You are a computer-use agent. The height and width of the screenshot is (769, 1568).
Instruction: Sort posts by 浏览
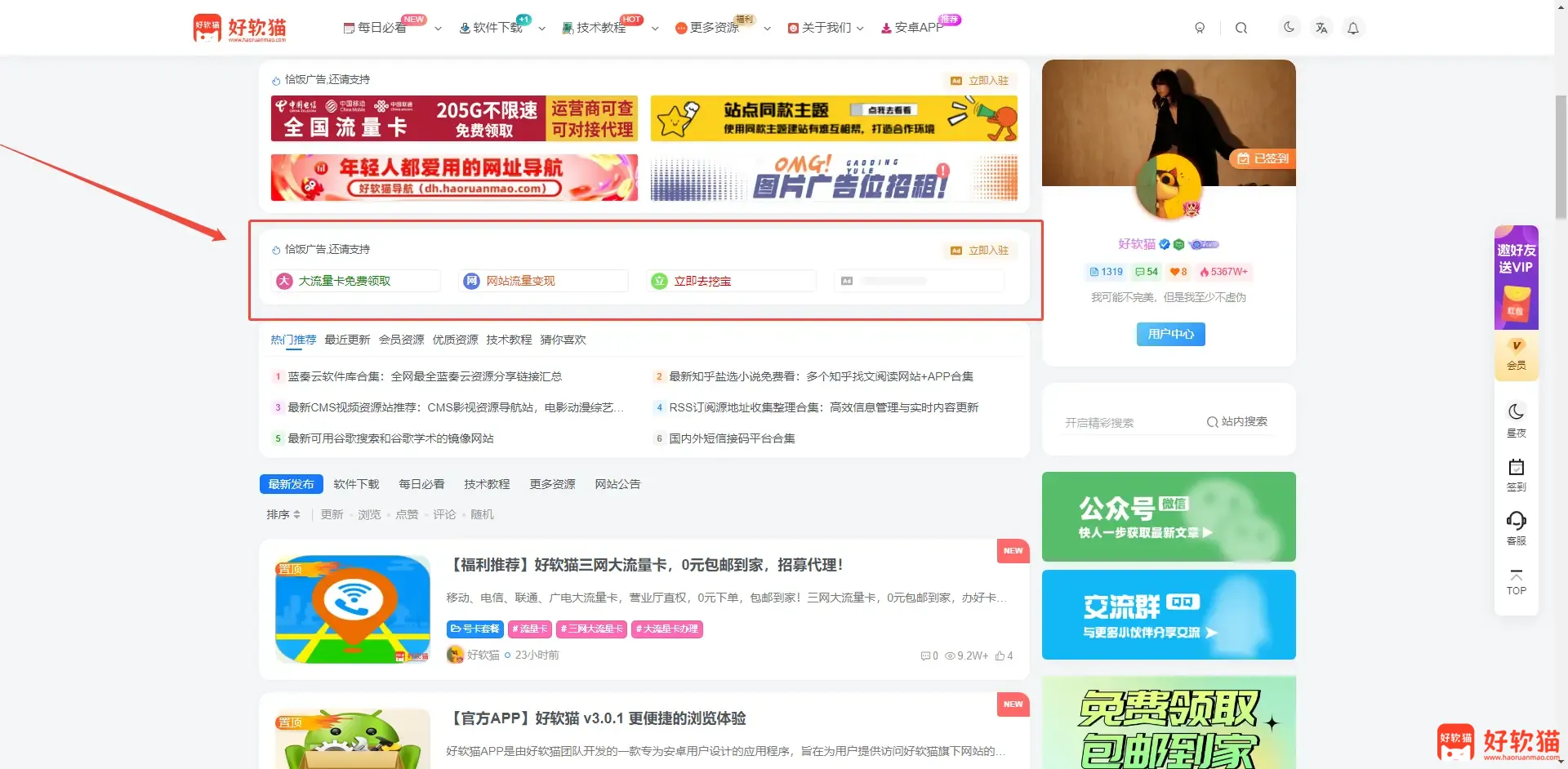pyautogui.click(x=369, y=514)
